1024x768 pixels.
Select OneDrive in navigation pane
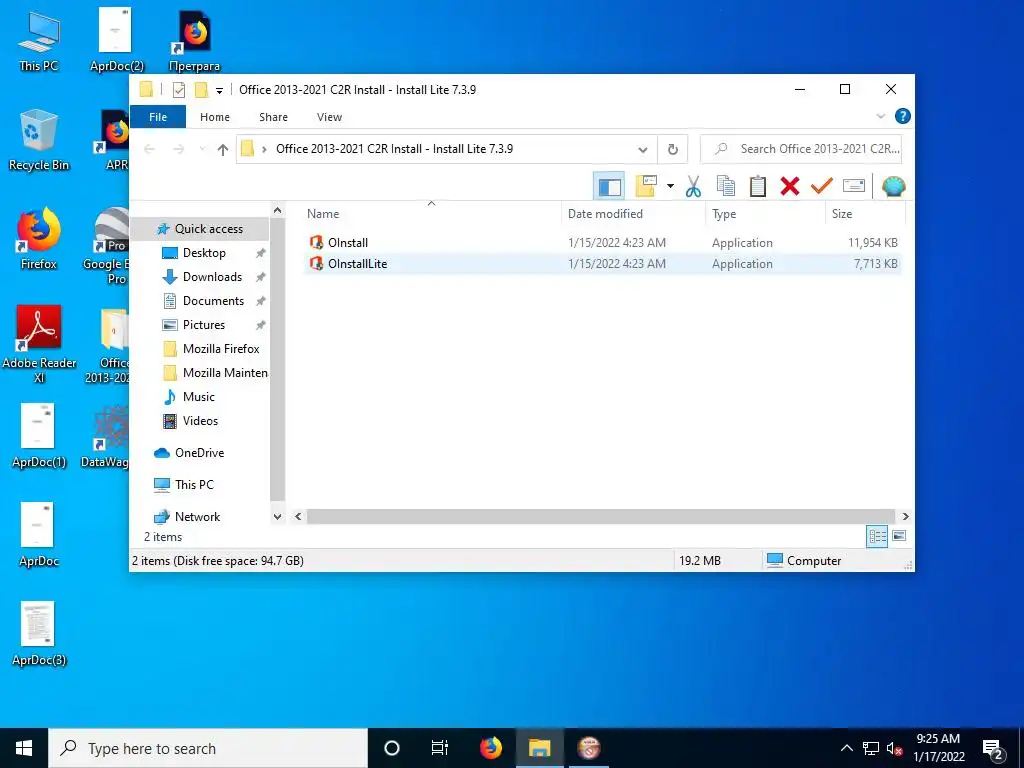199,453
